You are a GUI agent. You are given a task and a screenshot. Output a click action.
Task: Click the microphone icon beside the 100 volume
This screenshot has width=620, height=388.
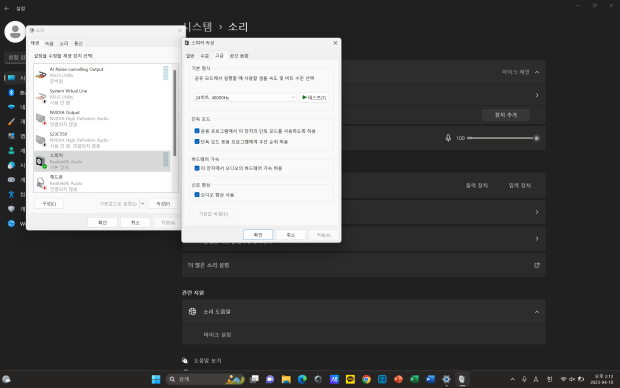tap(448, 138)
